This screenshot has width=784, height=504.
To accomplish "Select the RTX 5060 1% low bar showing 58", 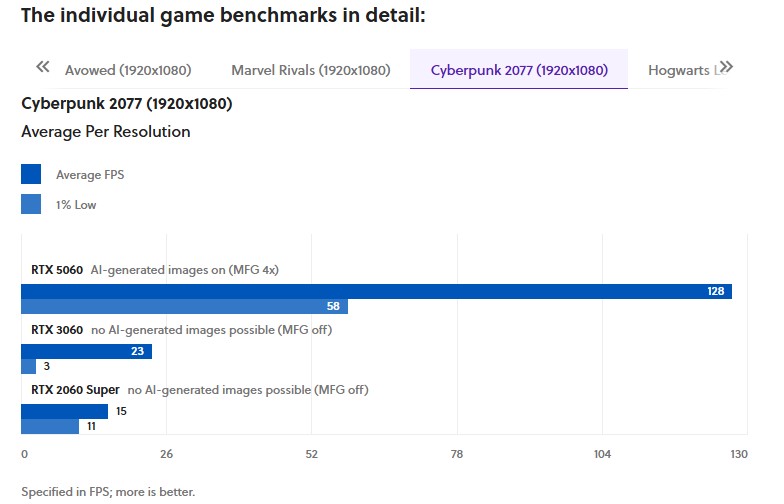I will coord(184,306).
